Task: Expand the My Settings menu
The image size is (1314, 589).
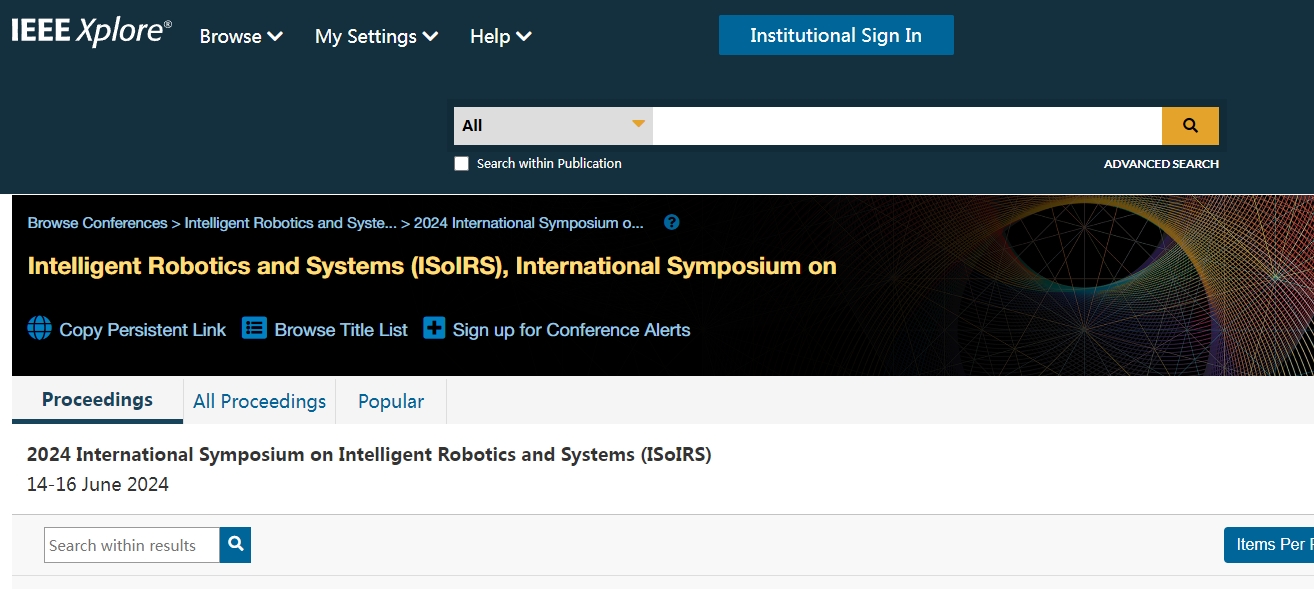Action: point(376,37)
